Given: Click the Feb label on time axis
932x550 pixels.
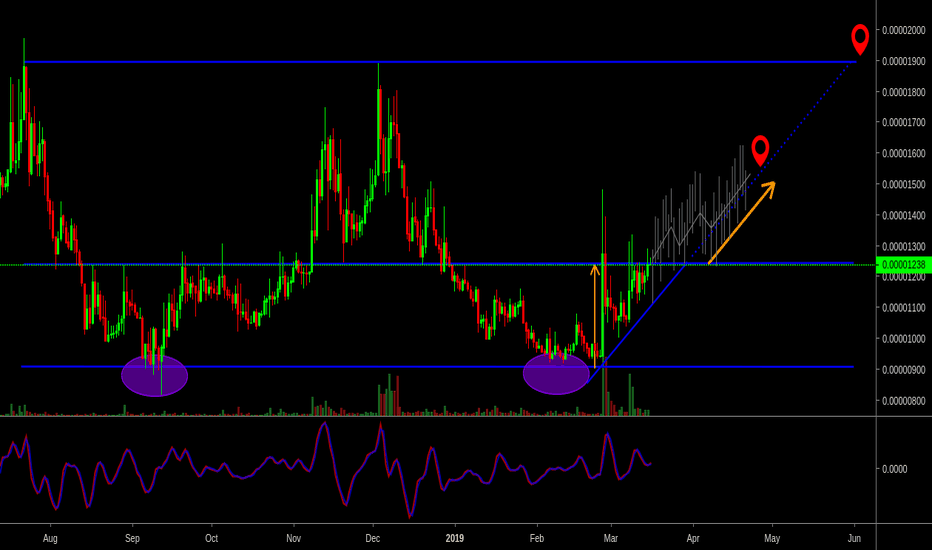Looking at the screenshot, I should pos(537,538).
